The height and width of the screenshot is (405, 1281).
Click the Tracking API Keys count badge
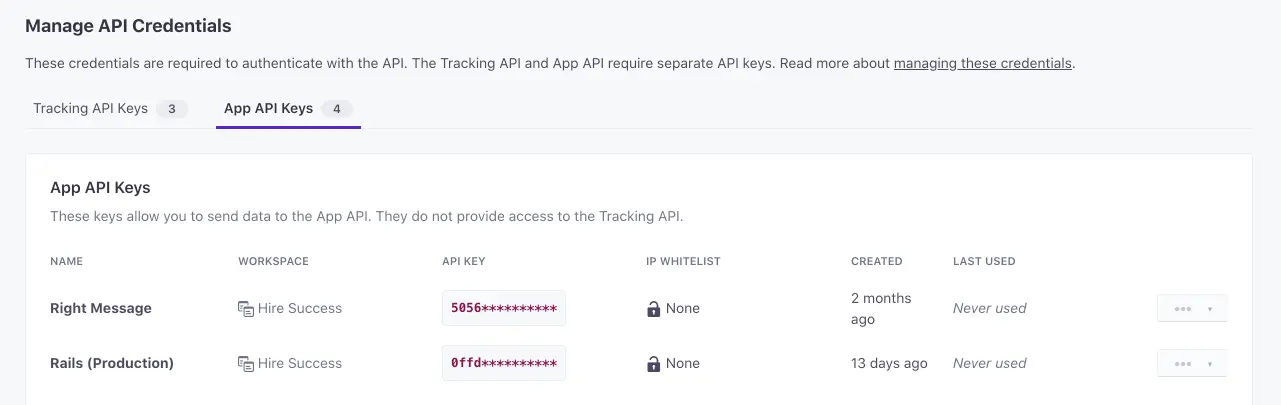point(172,109)
